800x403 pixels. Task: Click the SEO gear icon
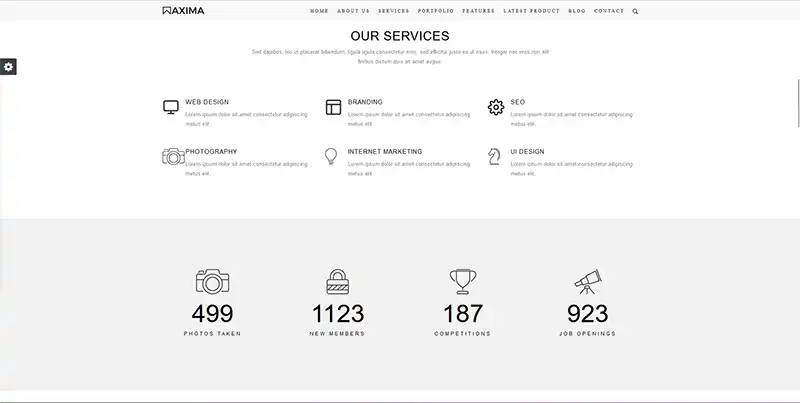[496, 107]
